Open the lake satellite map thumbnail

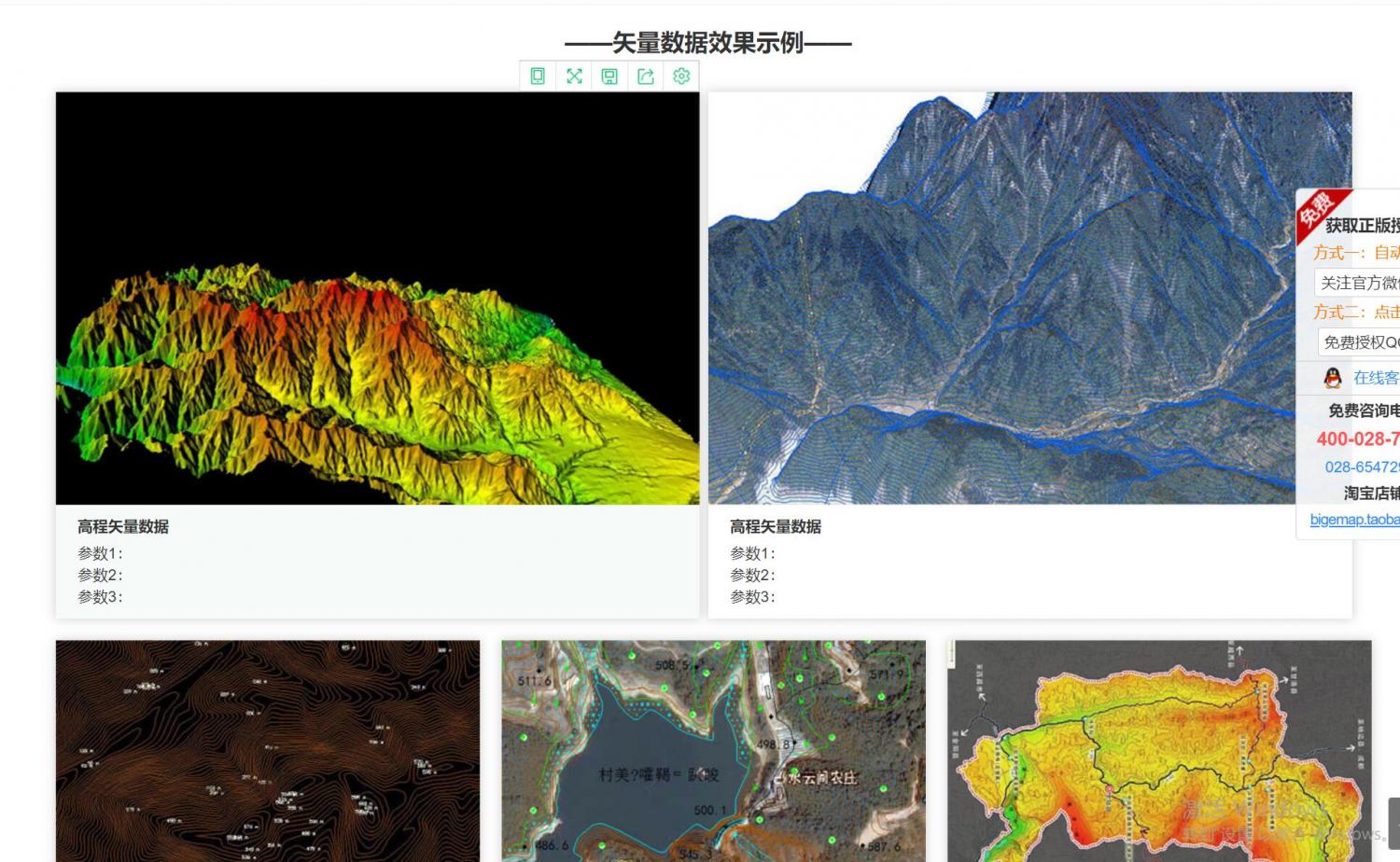pyautogui.click(x=713, y=751)
